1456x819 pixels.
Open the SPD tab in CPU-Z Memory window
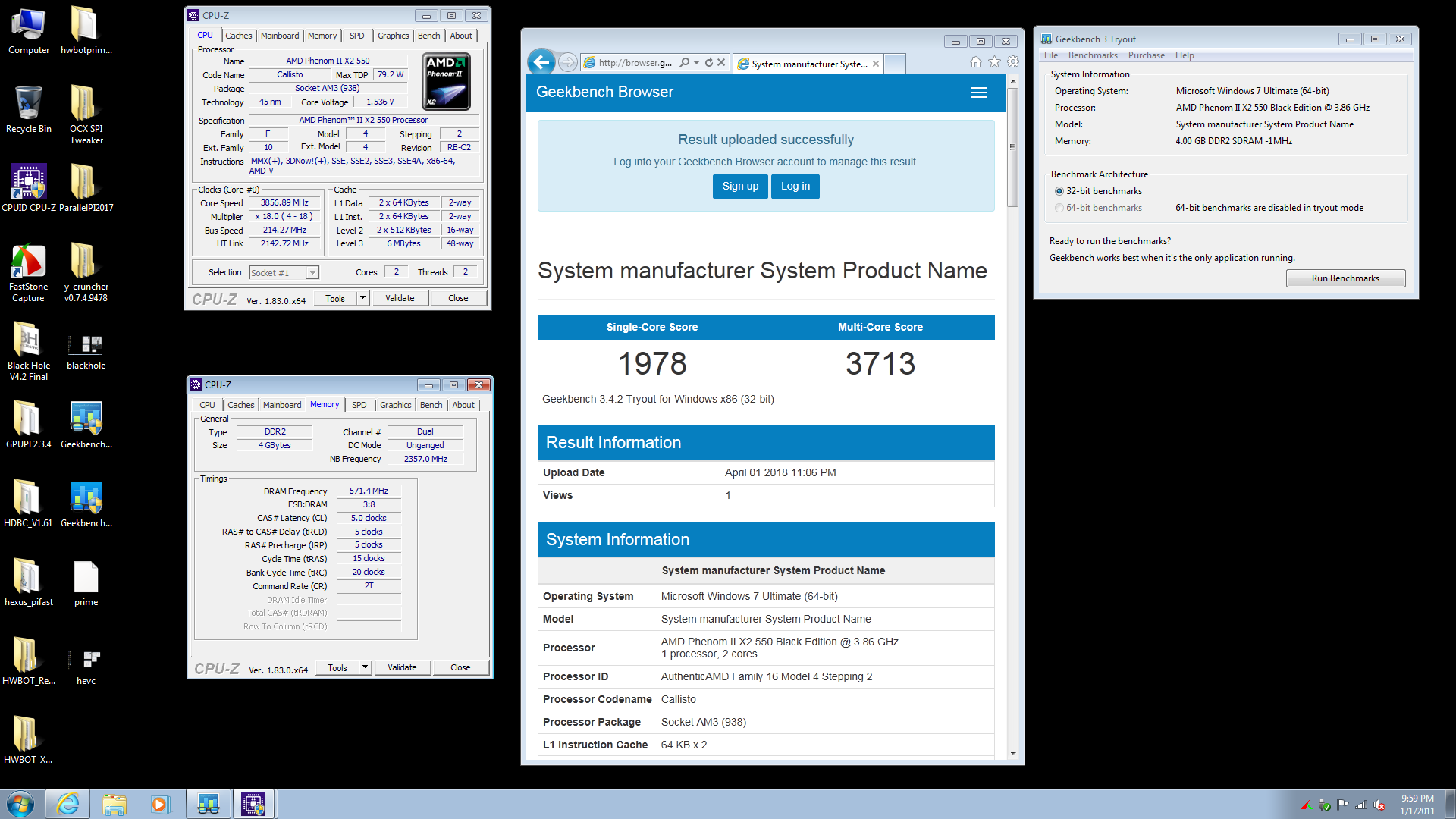tap(359, 405)
